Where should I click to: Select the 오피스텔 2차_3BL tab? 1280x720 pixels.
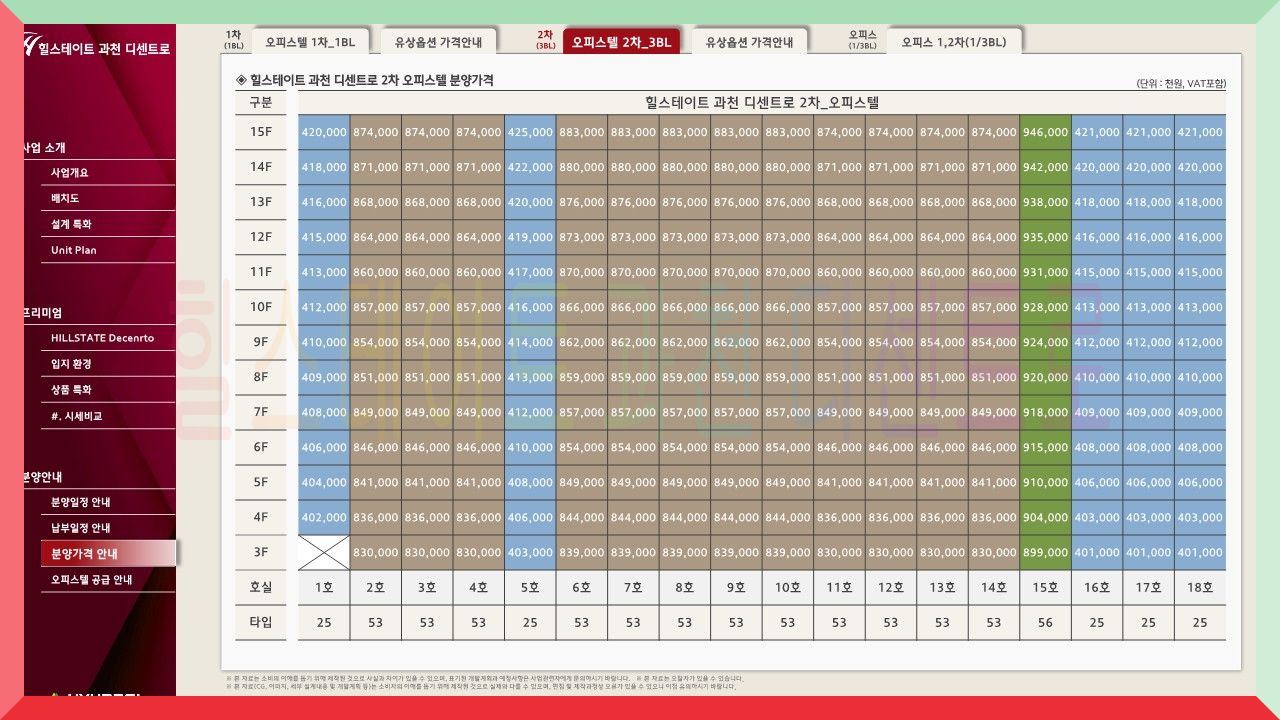coord(622,42)
